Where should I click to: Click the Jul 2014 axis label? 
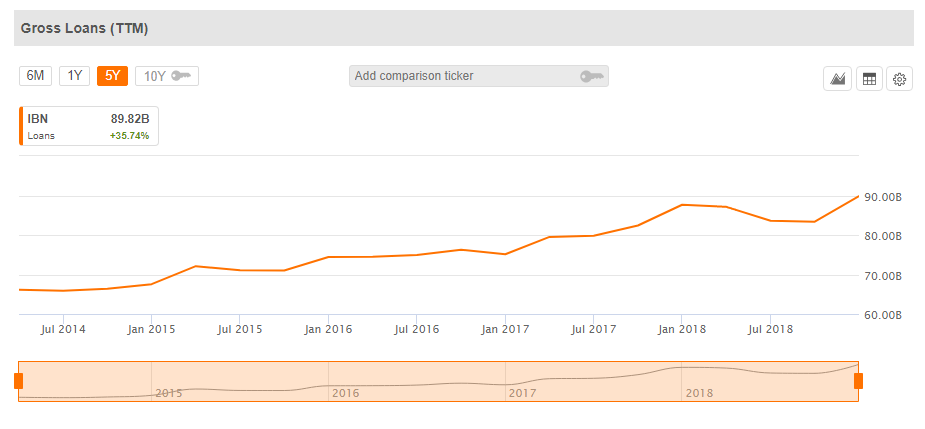tap(63, 329)
